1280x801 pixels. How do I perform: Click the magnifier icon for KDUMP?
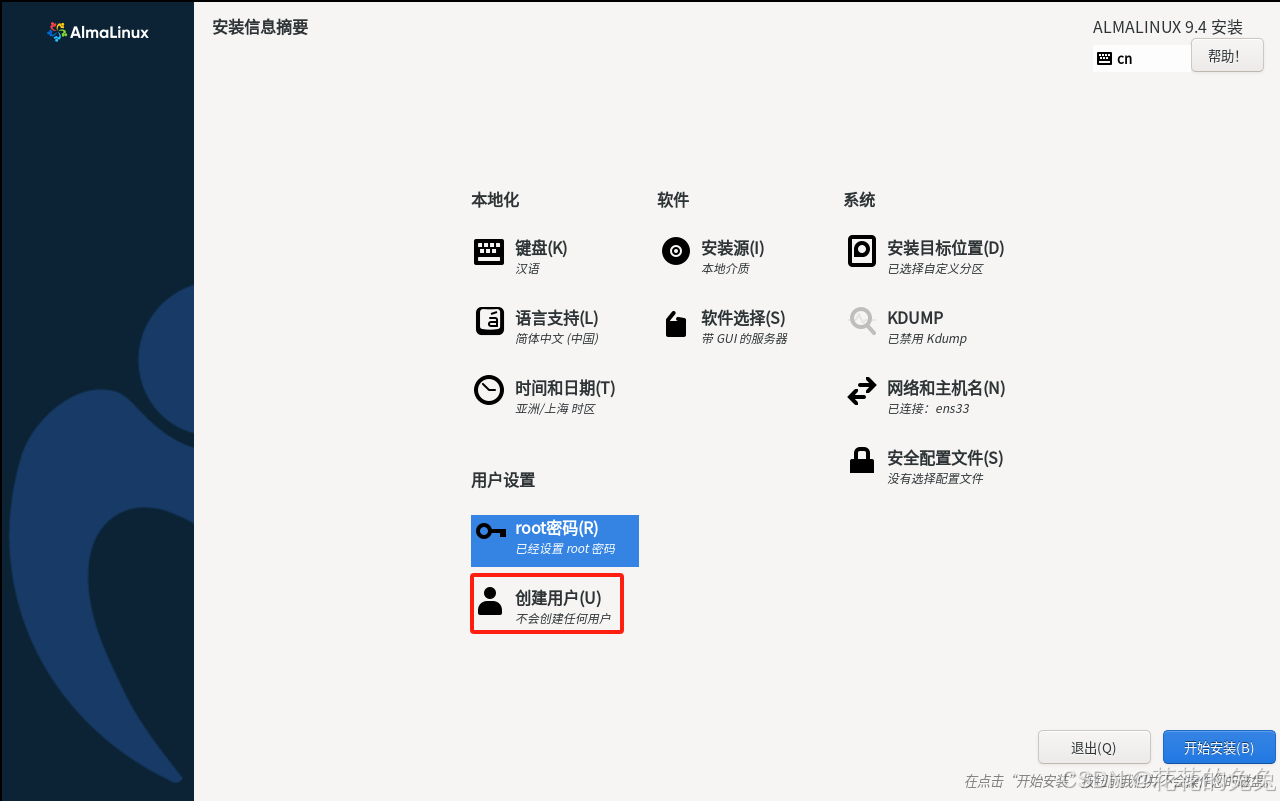[x=862, y=321]
